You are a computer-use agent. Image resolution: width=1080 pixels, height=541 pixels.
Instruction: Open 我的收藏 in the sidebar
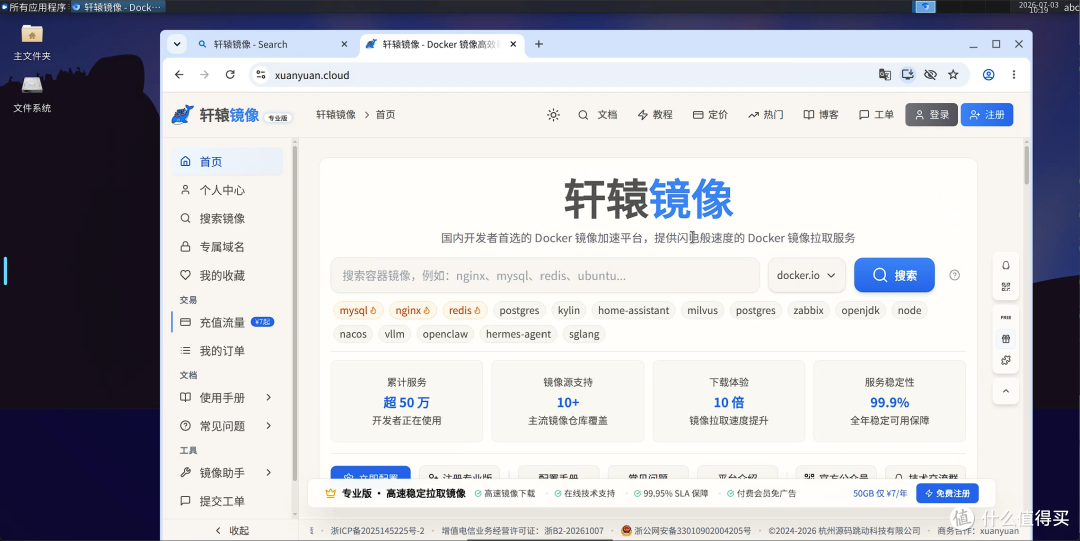tap(227, 276)
